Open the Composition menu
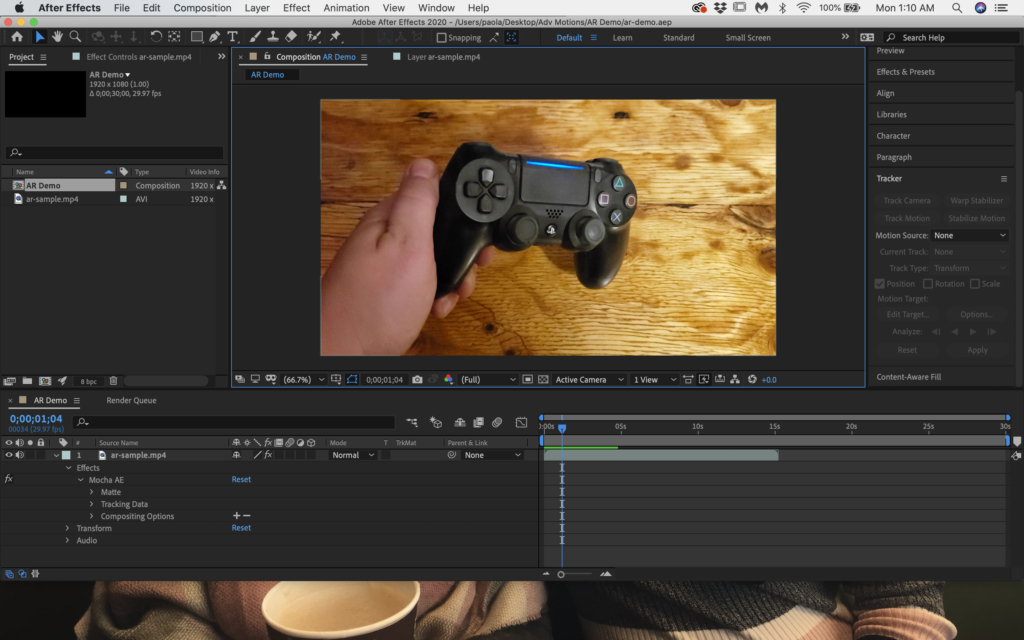The image size is (1024, 640). pos(202,8)
